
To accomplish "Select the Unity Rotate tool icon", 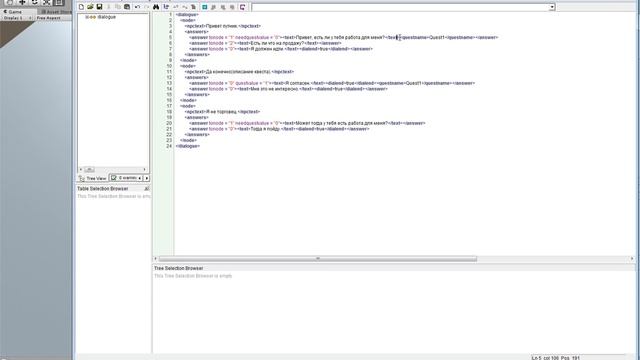I will [35, 2].
